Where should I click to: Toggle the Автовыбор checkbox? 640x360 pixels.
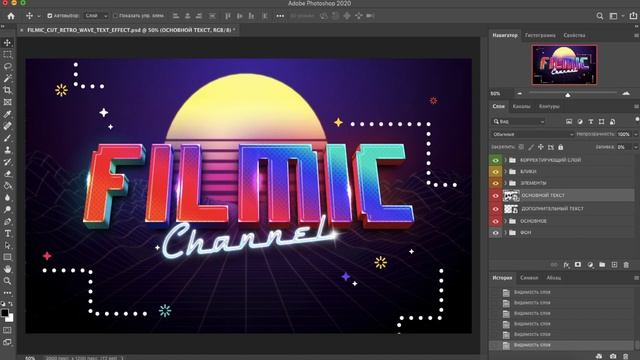(x=50, y=16)
